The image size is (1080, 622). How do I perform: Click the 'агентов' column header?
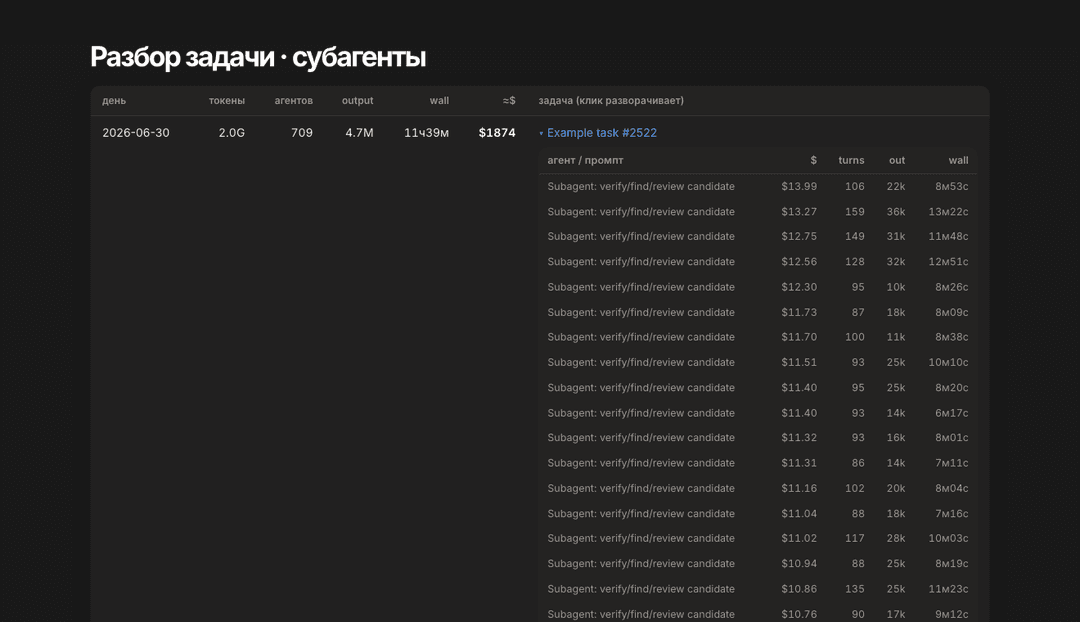[x=293, y=101]
